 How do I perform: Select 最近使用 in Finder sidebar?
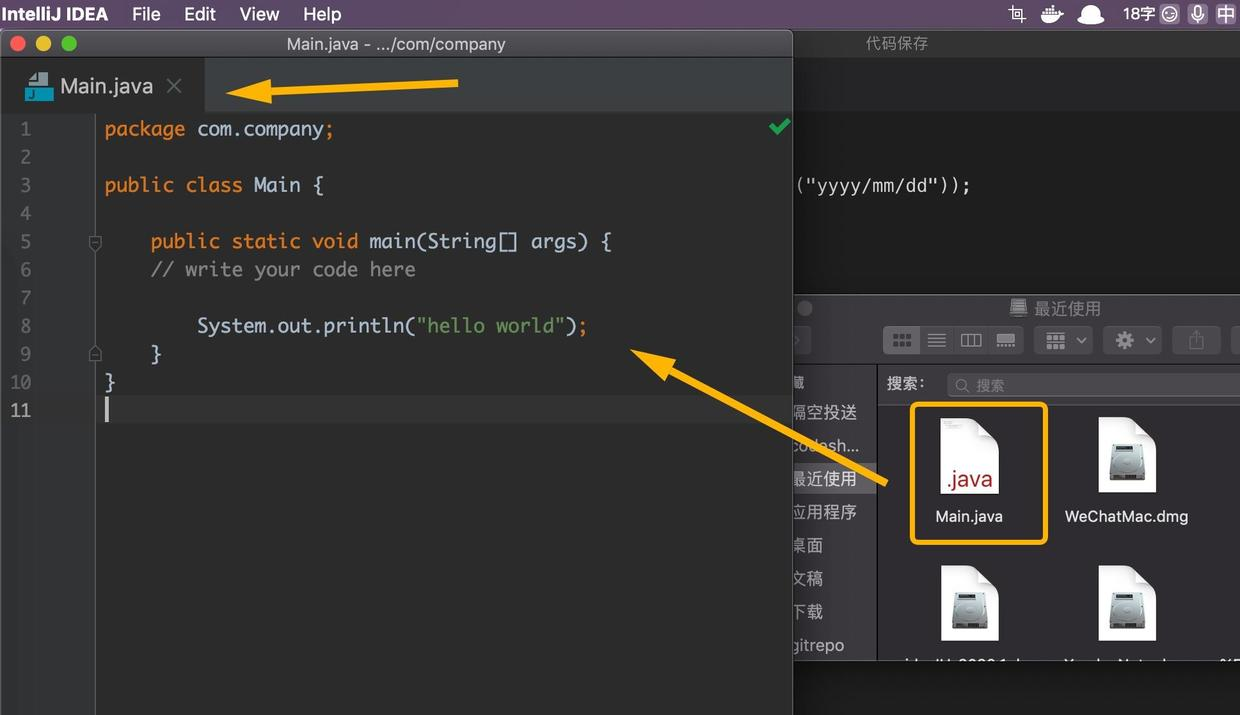click(825, 479)
